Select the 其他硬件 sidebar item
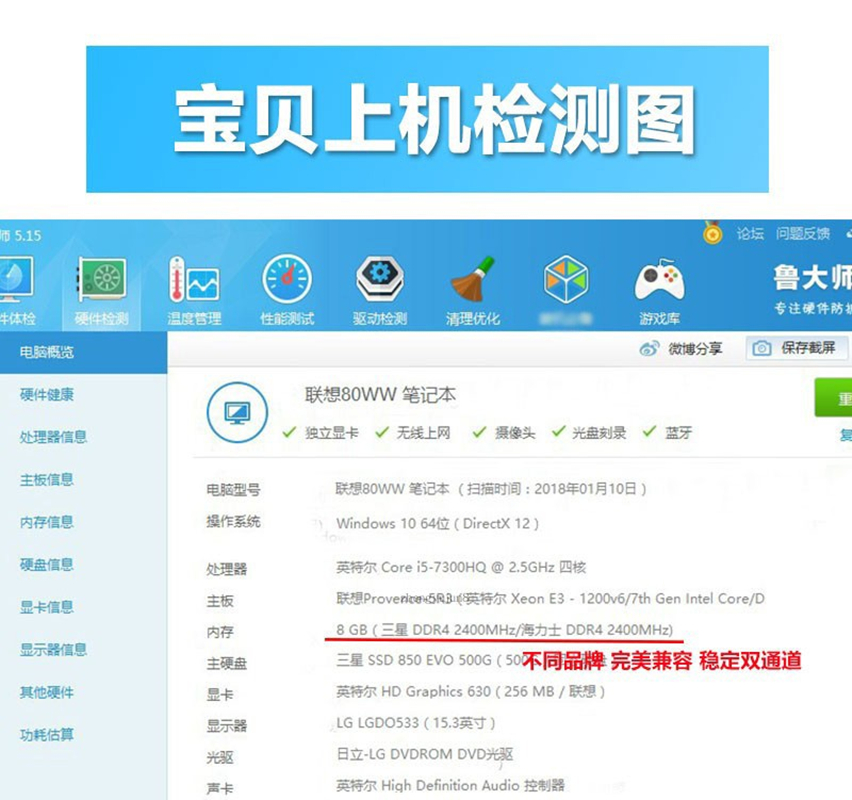This screenshot has height=800, width=852. click(47, 692)
